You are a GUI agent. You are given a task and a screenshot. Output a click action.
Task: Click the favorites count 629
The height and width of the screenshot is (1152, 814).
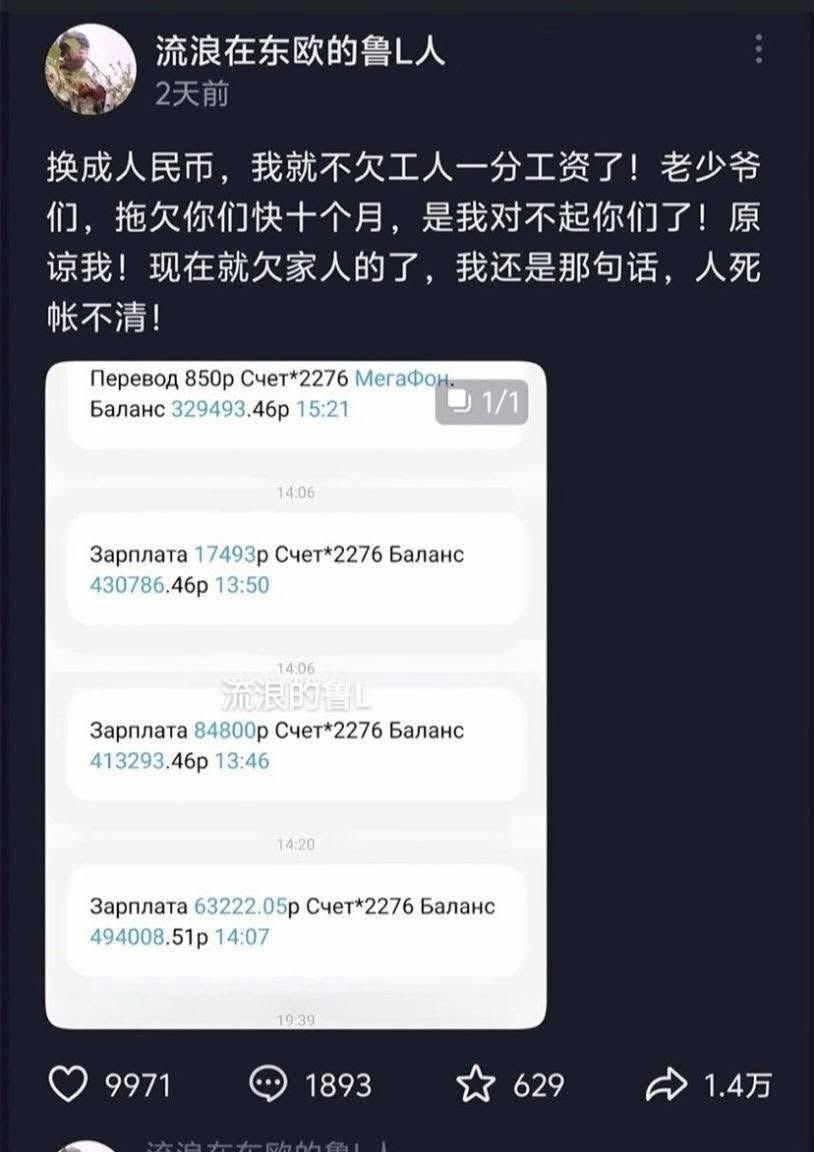(539, 1085)
